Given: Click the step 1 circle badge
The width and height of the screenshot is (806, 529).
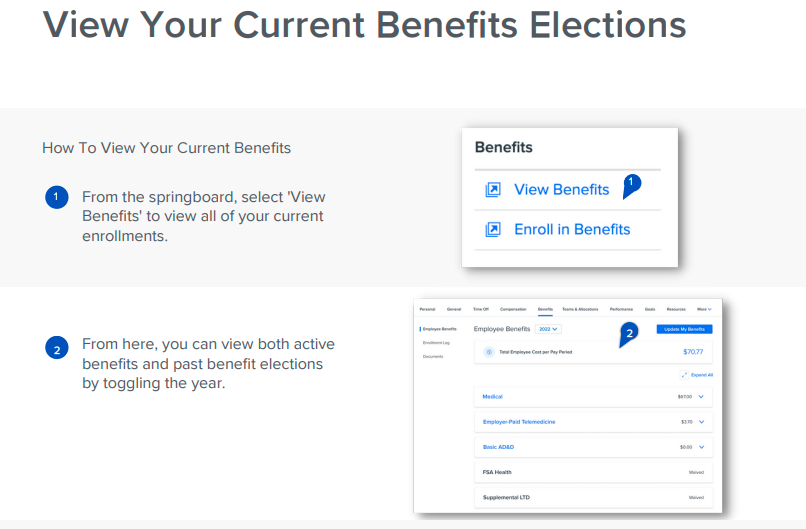Looking at the screenshot, I should [57, 197].
